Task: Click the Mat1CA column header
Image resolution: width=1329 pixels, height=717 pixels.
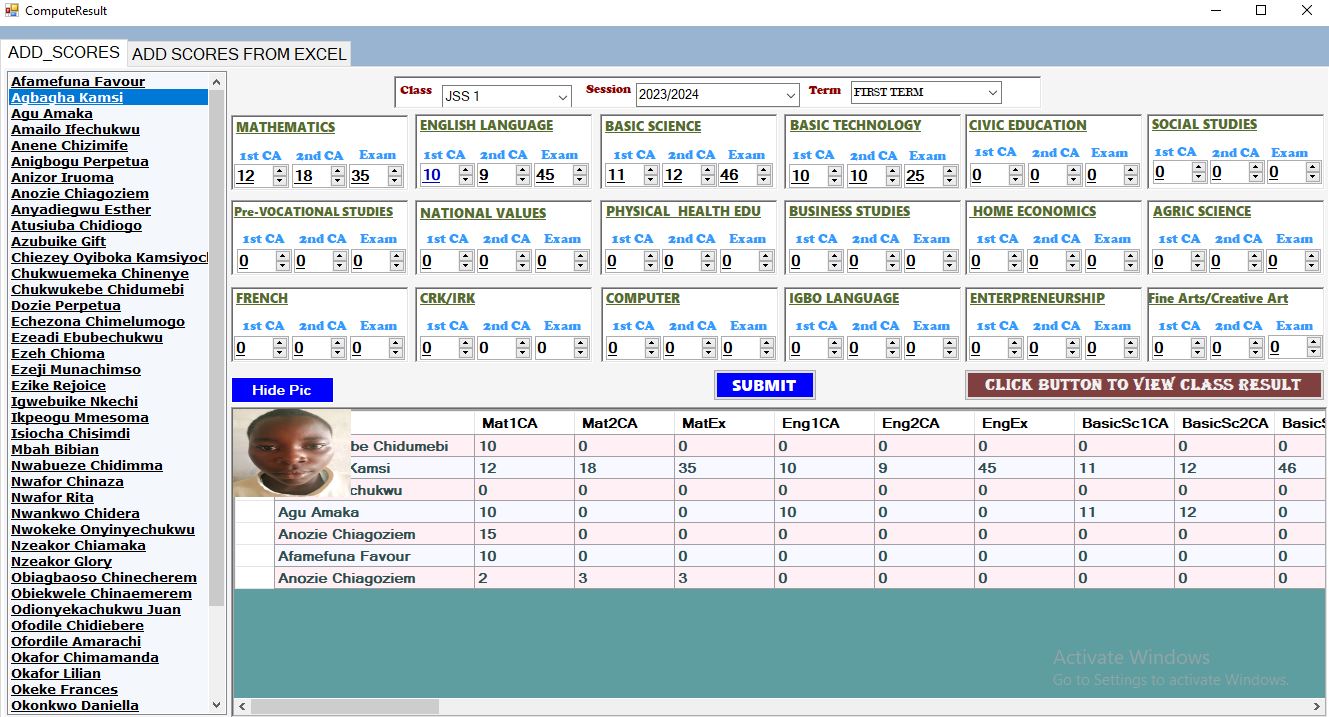Action: [524, 423]
